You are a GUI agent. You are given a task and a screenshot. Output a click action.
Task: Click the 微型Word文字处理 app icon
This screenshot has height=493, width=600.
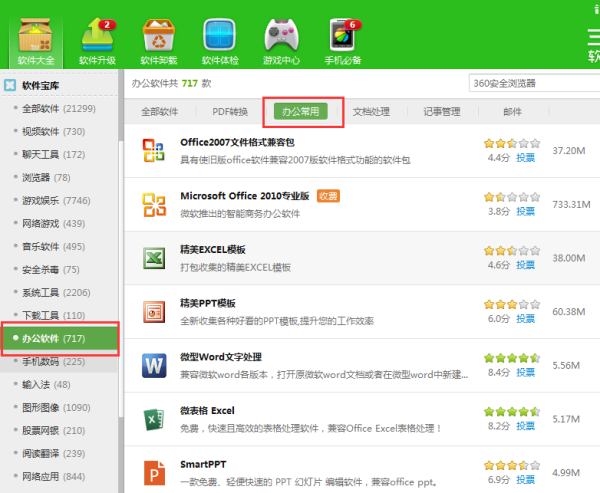coord(154,366)
